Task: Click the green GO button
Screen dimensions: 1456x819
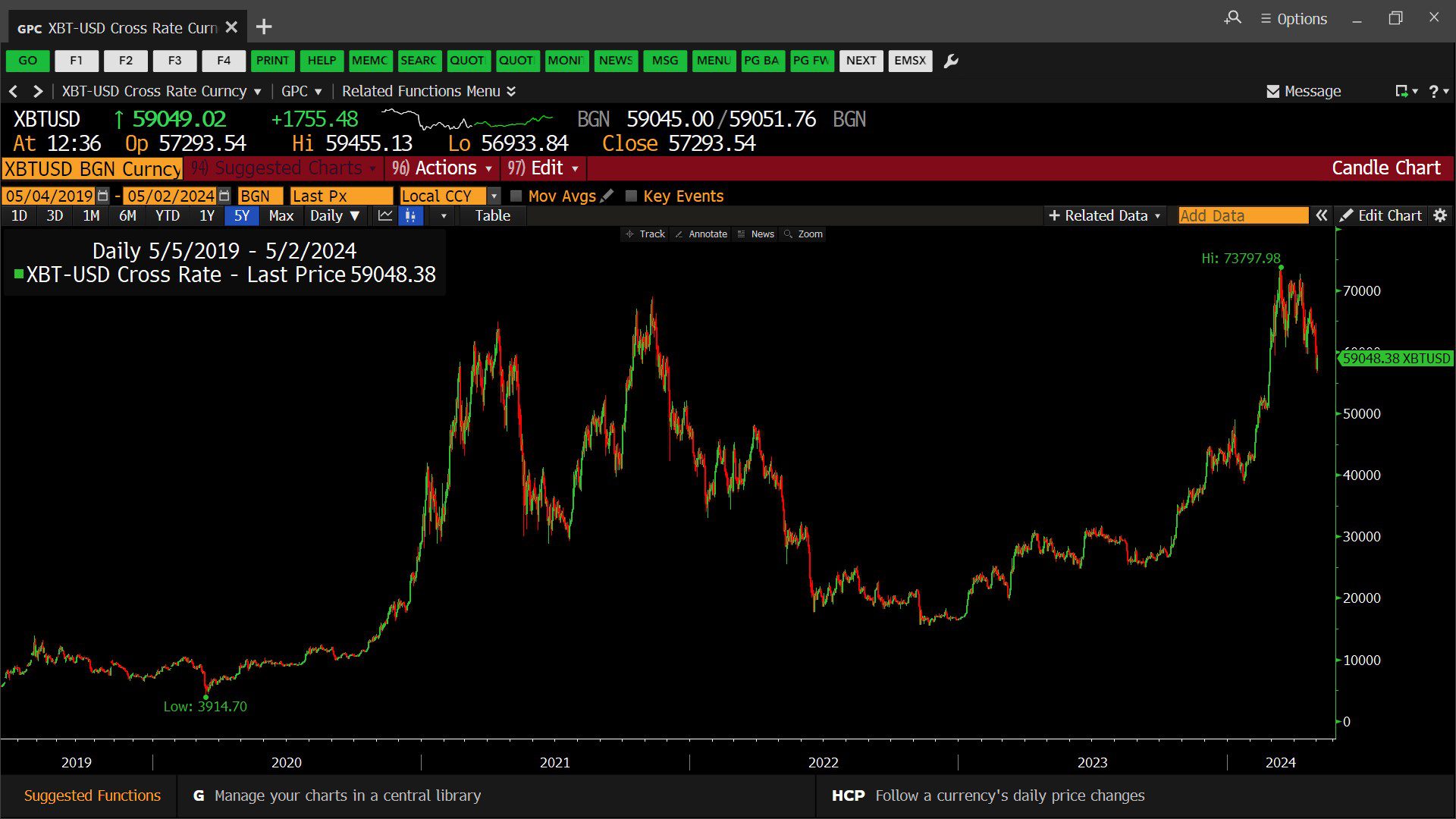Action: (28, 61)
